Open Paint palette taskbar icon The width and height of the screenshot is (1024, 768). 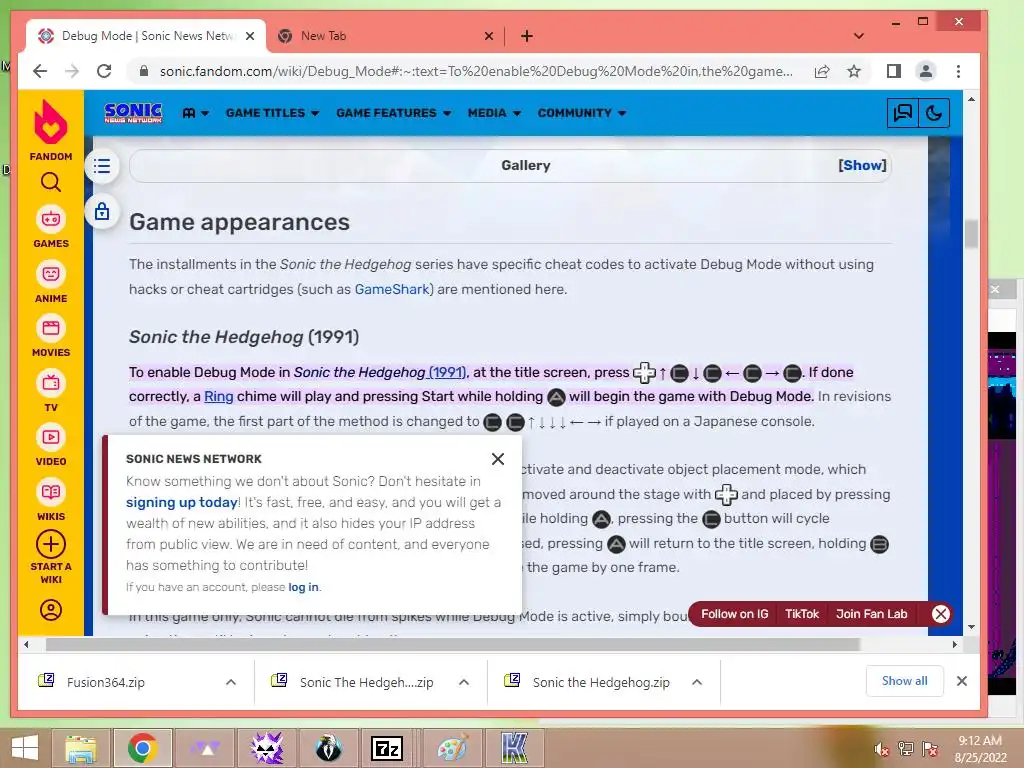click(453, 748)
